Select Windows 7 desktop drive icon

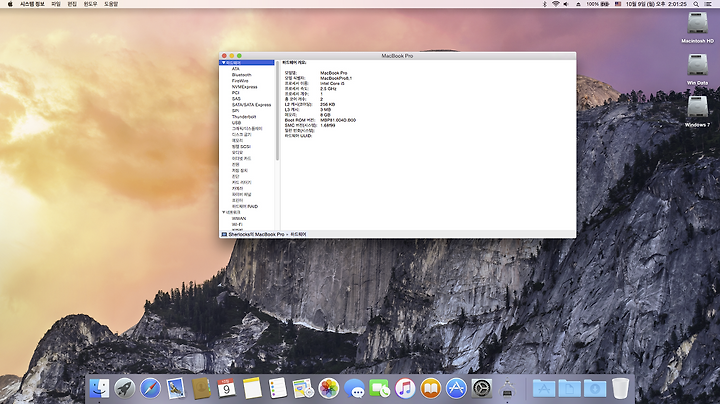697,107
